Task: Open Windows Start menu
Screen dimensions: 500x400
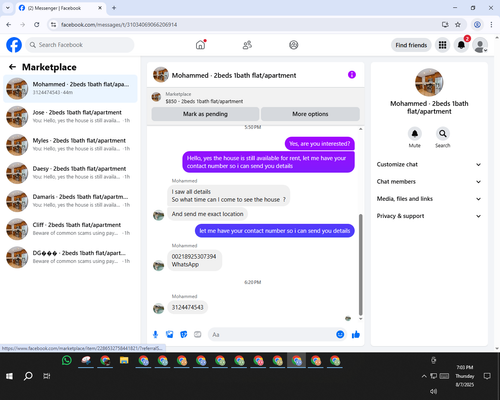Action: click(x=9, y=376)
